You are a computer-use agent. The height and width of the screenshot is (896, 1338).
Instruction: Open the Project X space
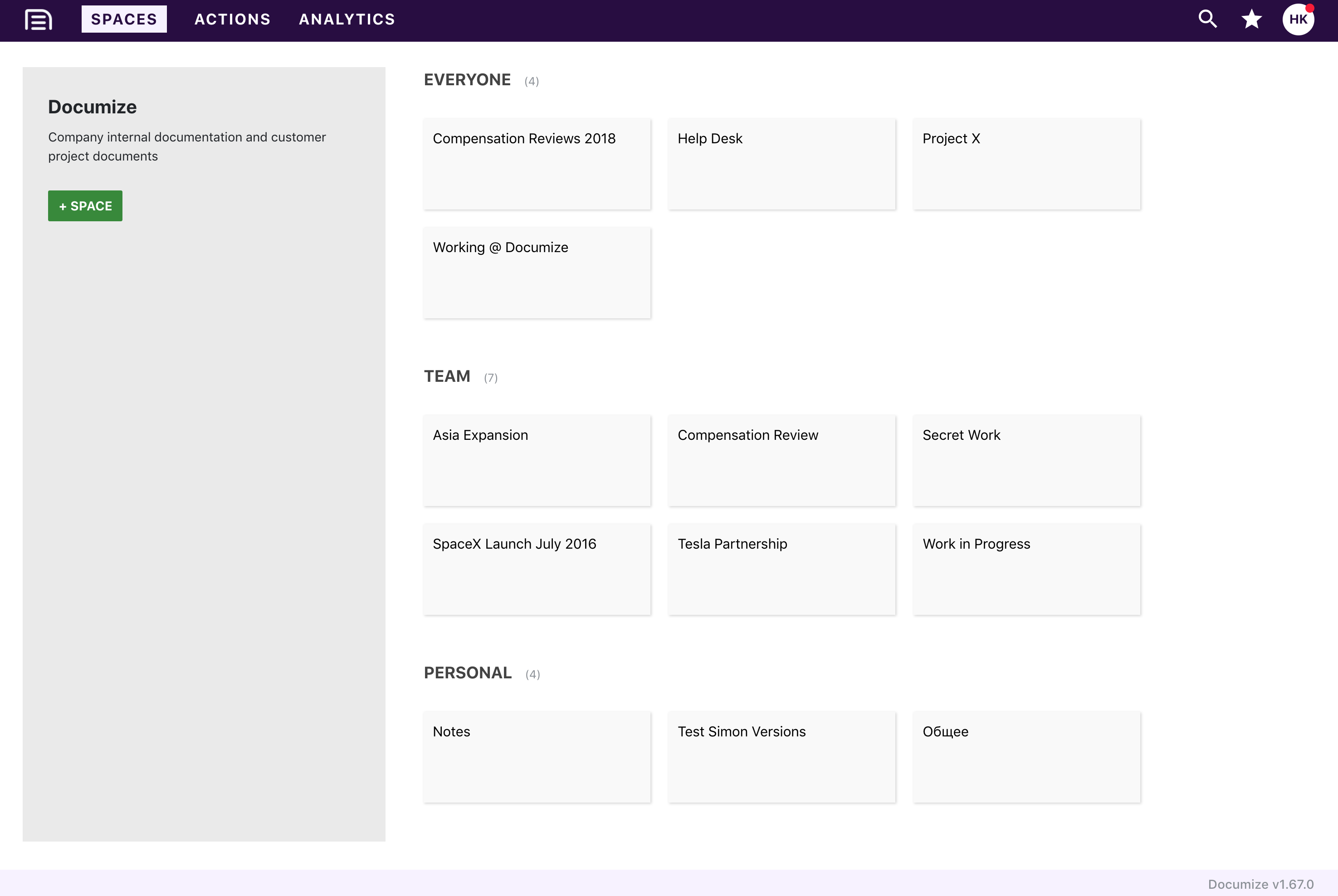pyautogui.click(x=1026, y=164)
